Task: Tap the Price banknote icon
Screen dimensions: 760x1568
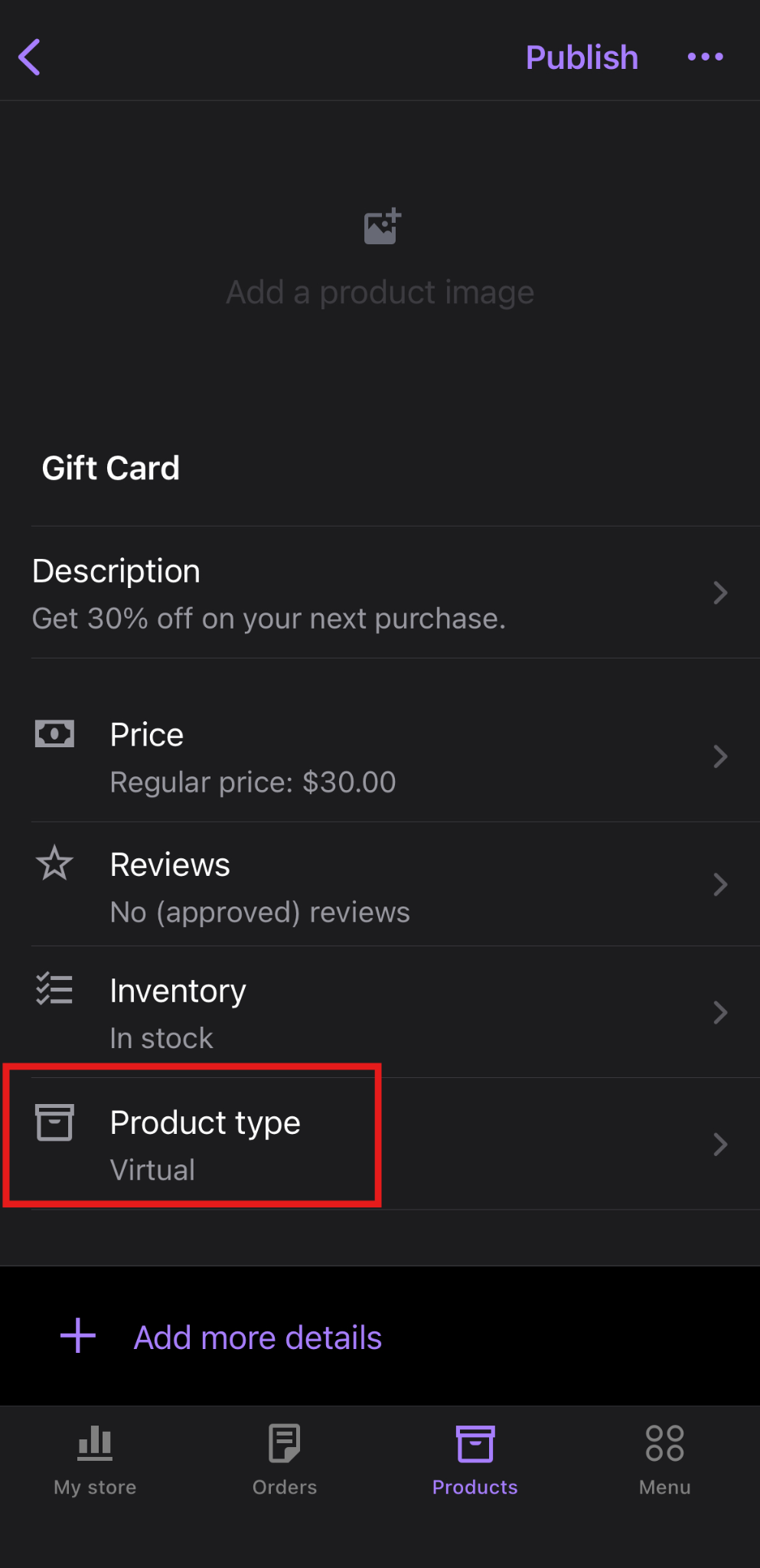Action: 54,733
